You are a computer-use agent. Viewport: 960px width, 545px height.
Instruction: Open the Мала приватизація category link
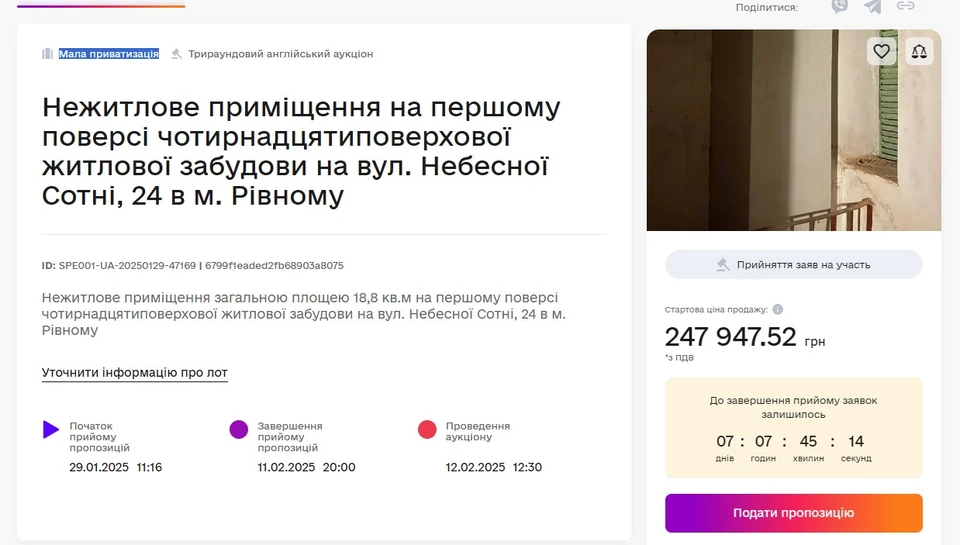[109, 54]
